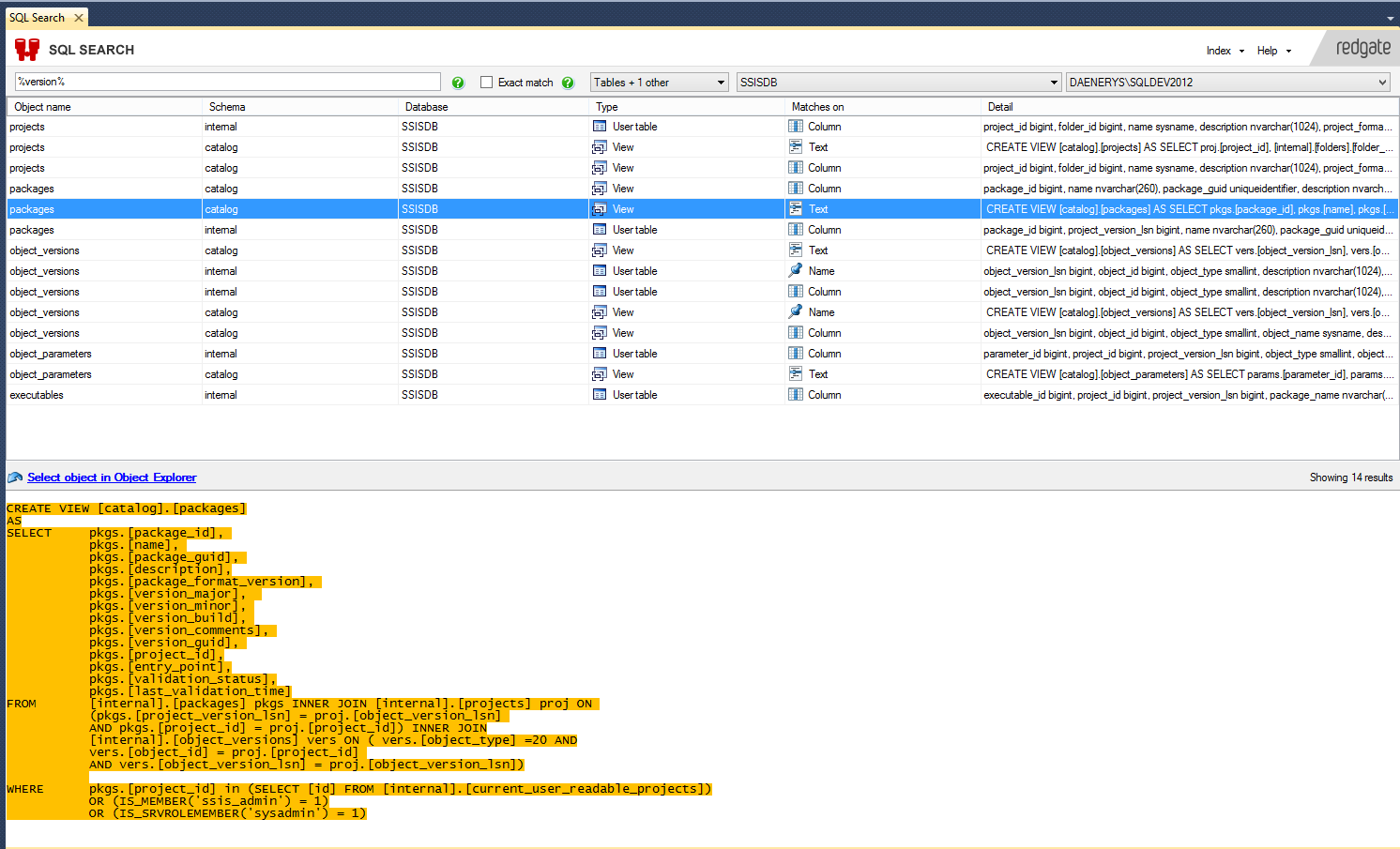Click the %version% search input field
1400x849 pixels.
[x=228, y=82]
